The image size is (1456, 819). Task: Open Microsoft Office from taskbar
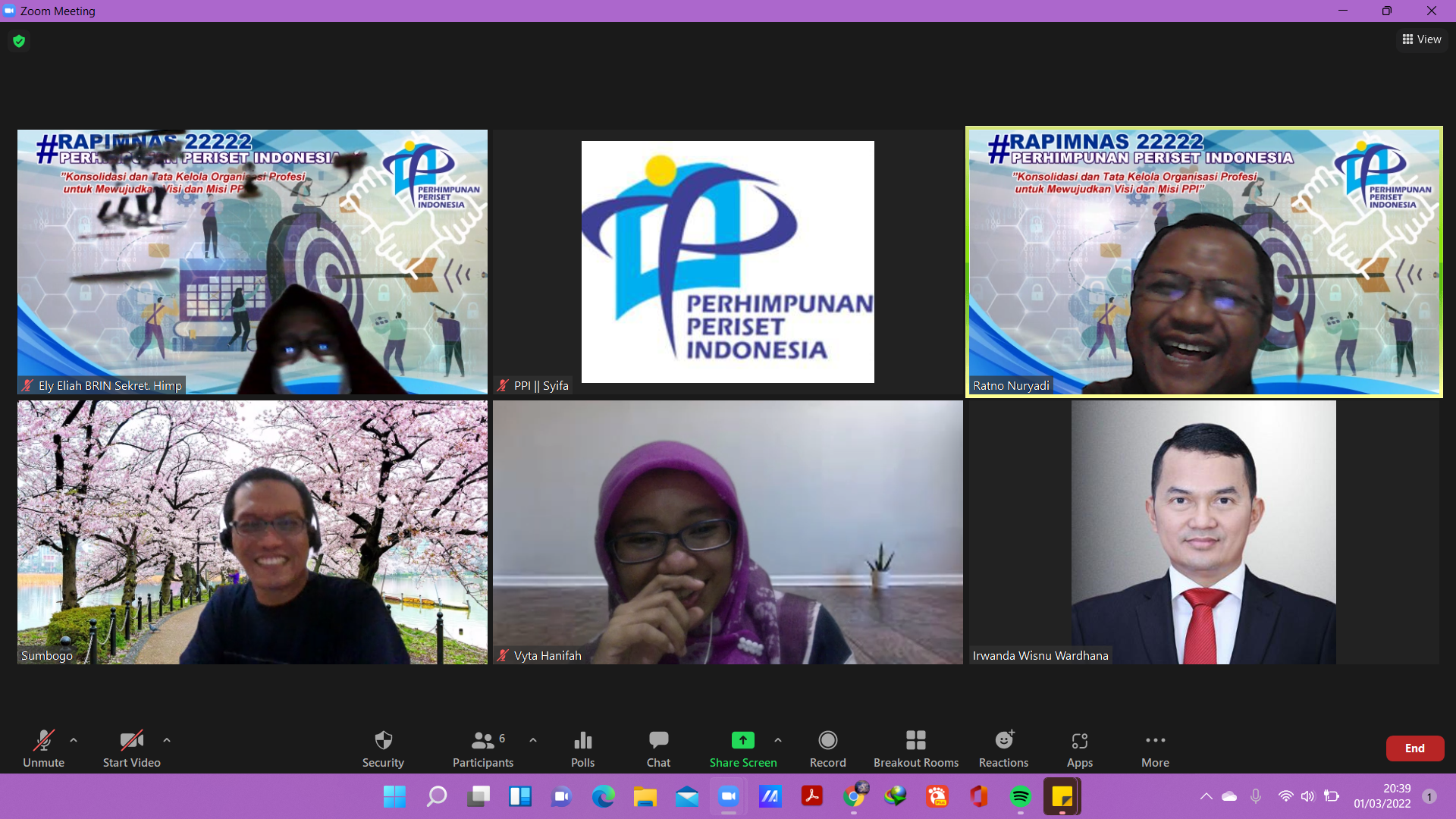point(979,796)
